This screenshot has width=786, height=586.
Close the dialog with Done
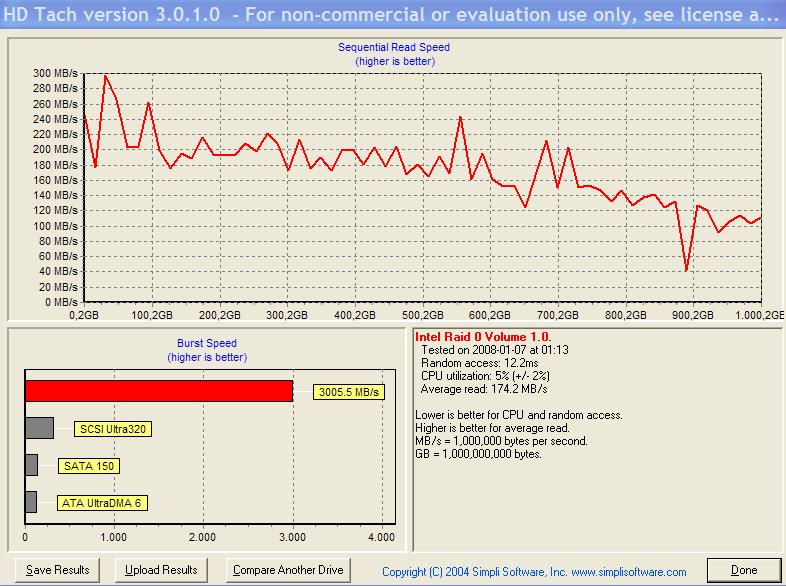[x=744, y=570]
